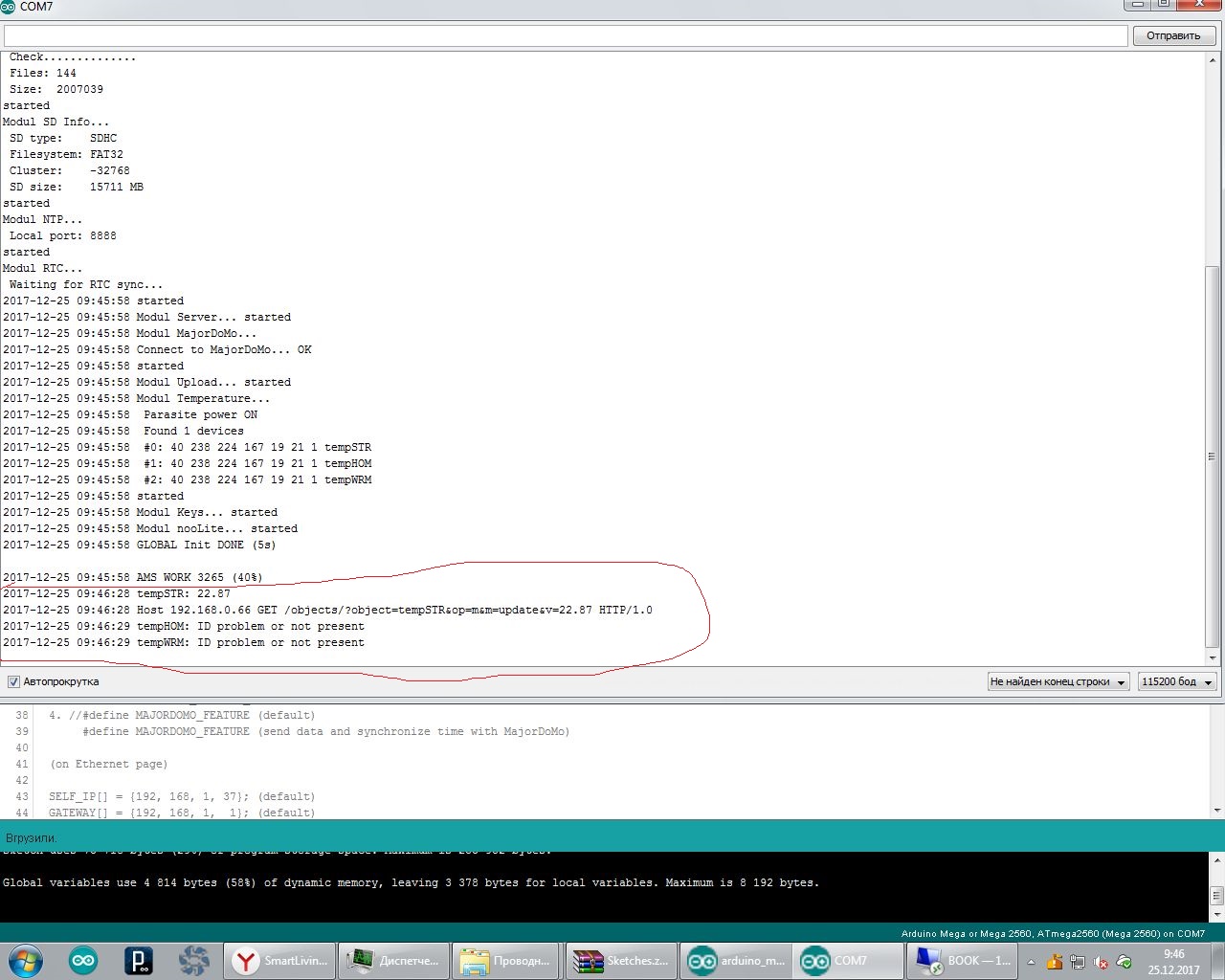
Task: Show hidden system tray icons
Action: click(x=1031, y=962)
